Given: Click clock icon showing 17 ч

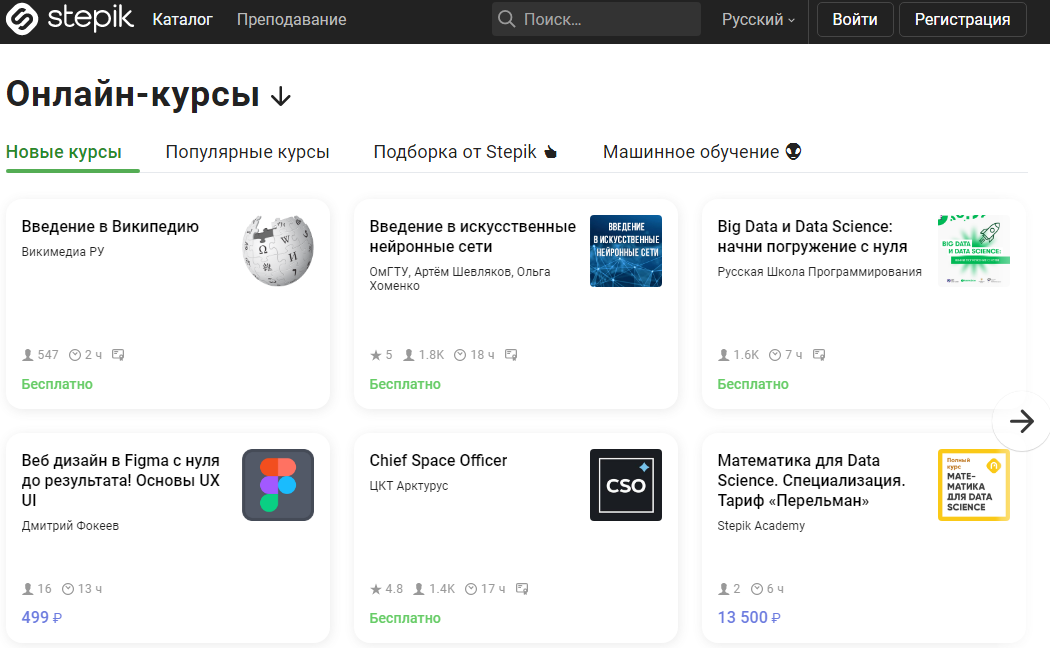Looking at the screenshot, I should coord(471,589).
